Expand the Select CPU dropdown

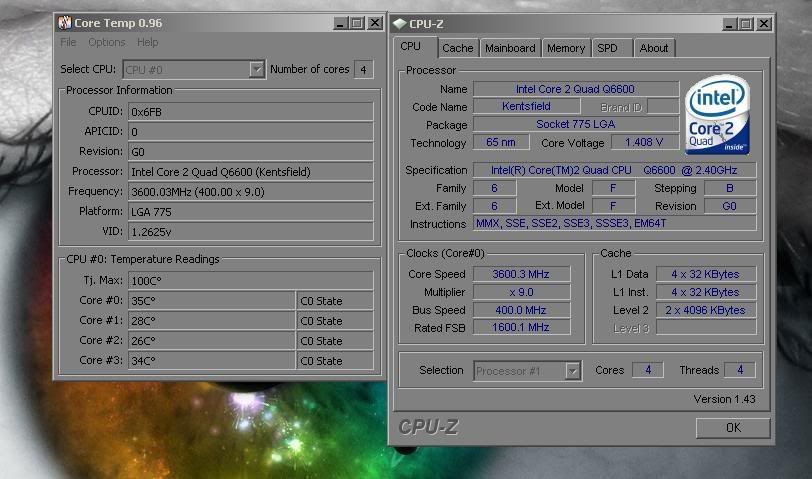256,69
